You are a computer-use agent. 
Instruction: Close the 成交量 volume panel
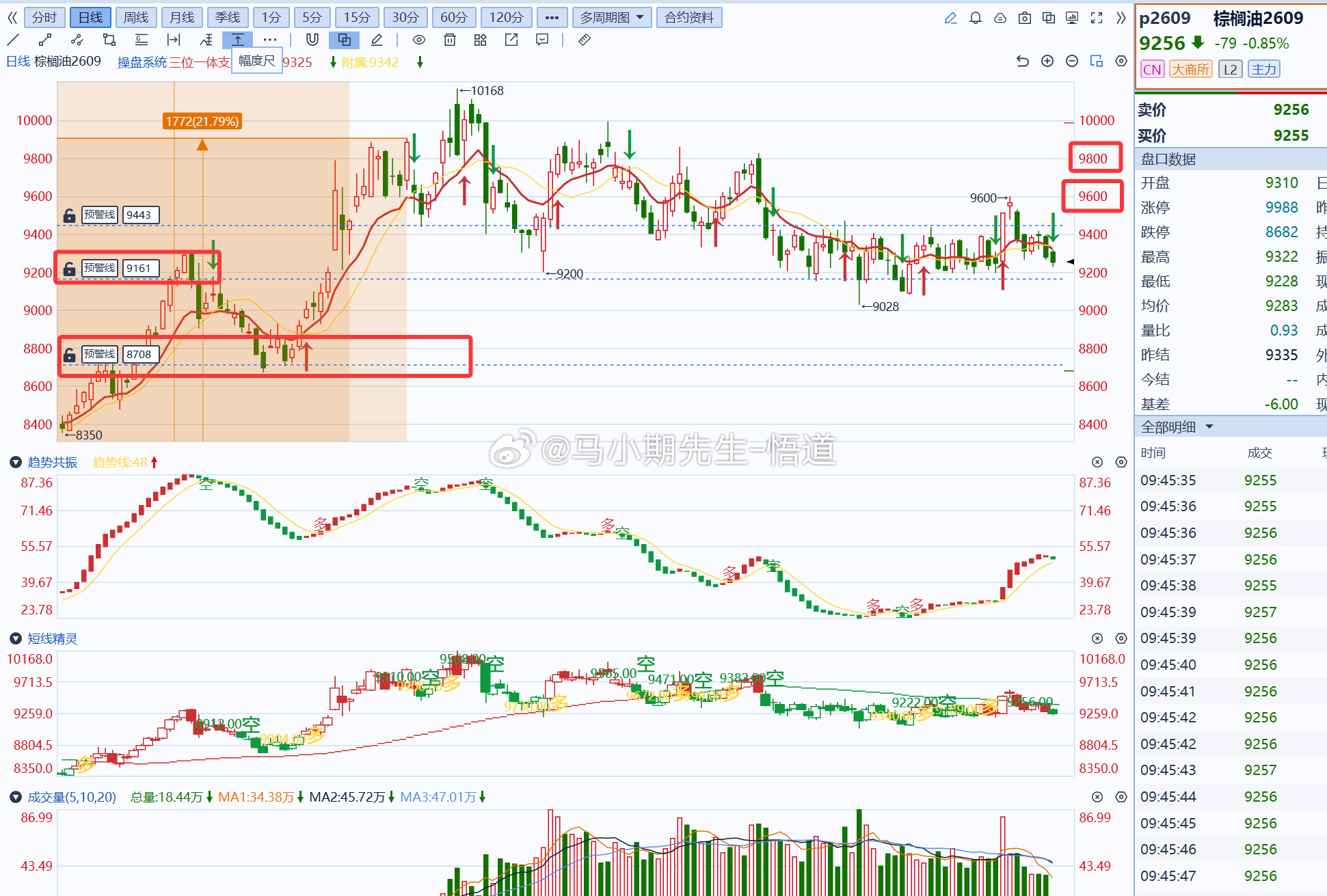tap(1097, 798)
